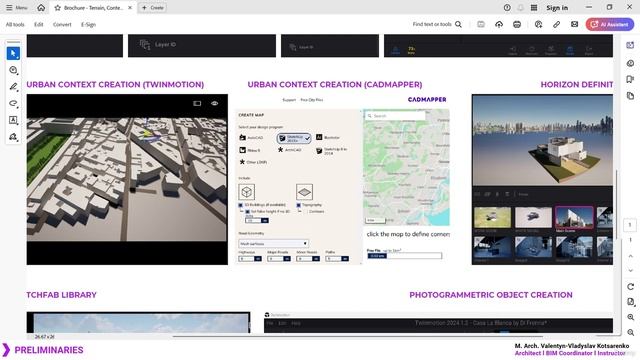640x360 pixels.
Task: Select the Highlight pen tool
Action: coord(13,87)
